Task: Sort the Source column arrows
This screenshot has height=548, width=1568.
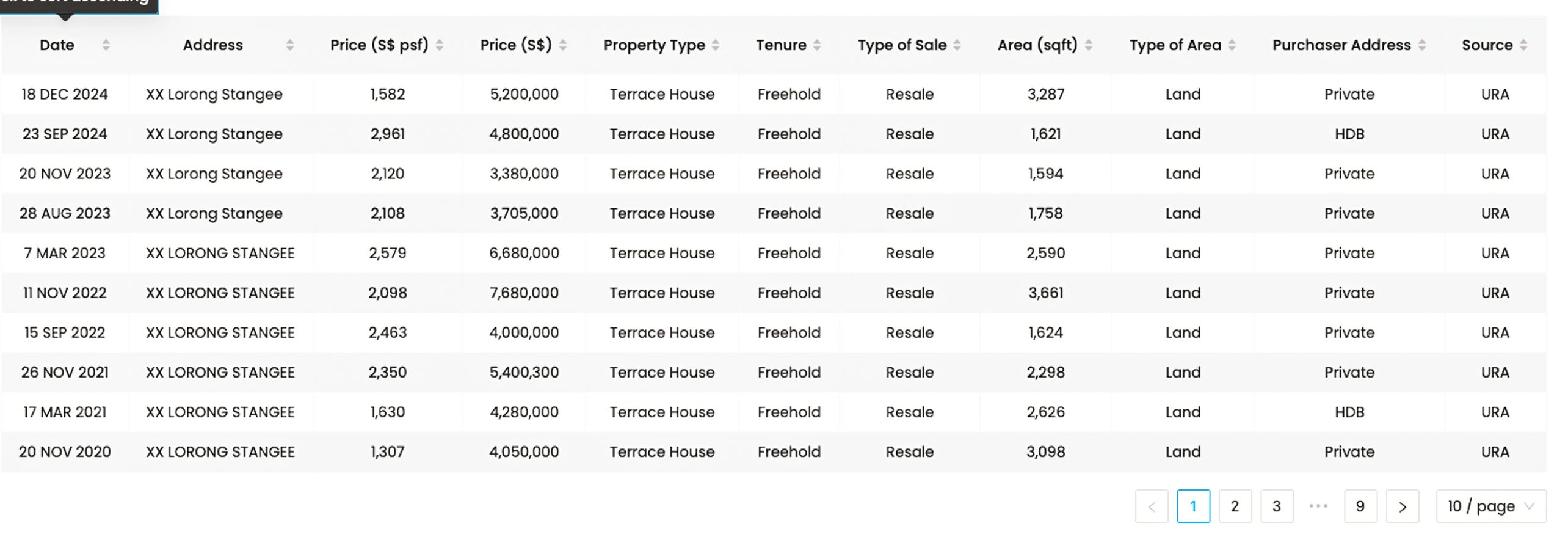Action: (x=1523, y=45)
